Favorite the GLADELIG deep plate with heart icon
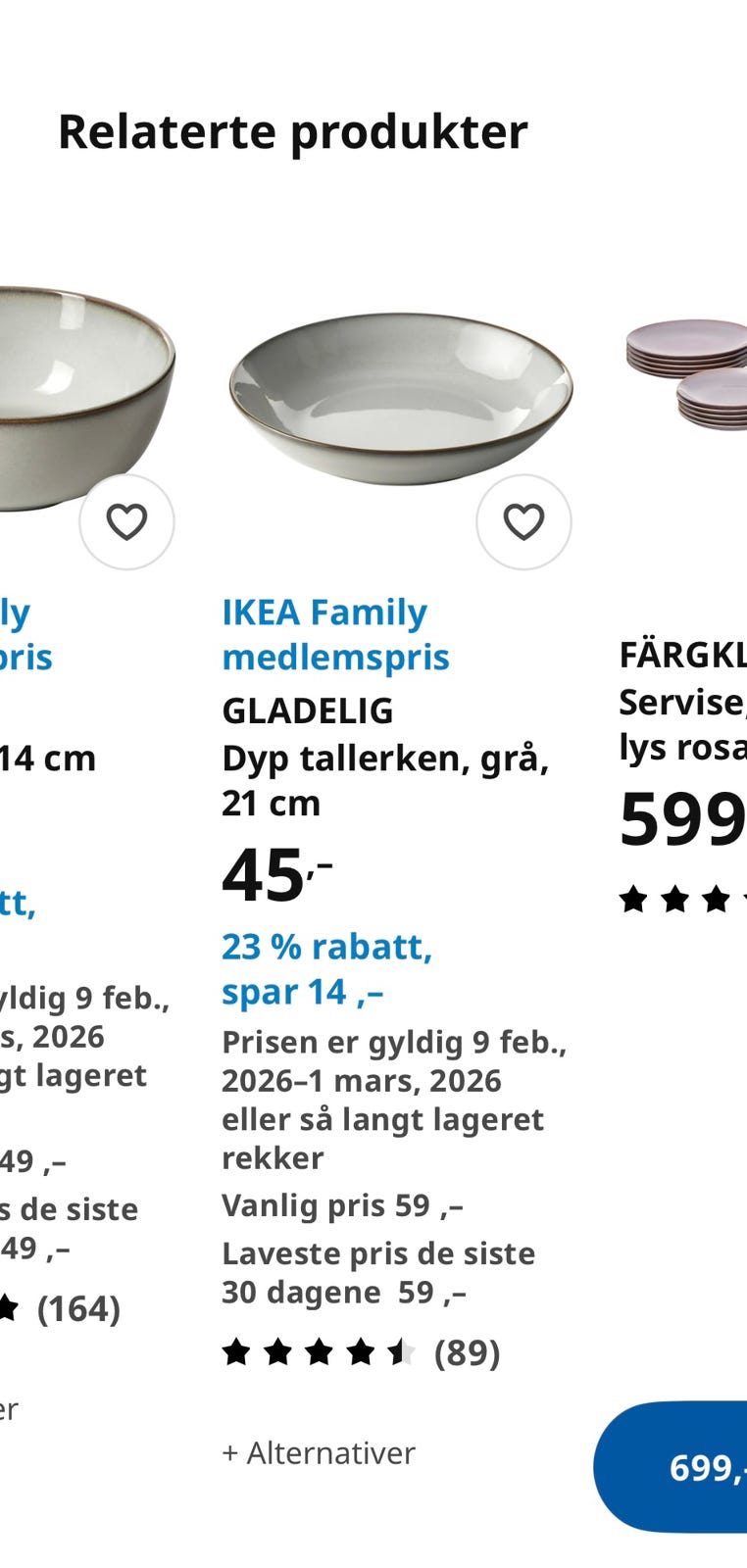This screenshot has width=747, height=1568. click(x=523, y=521)
